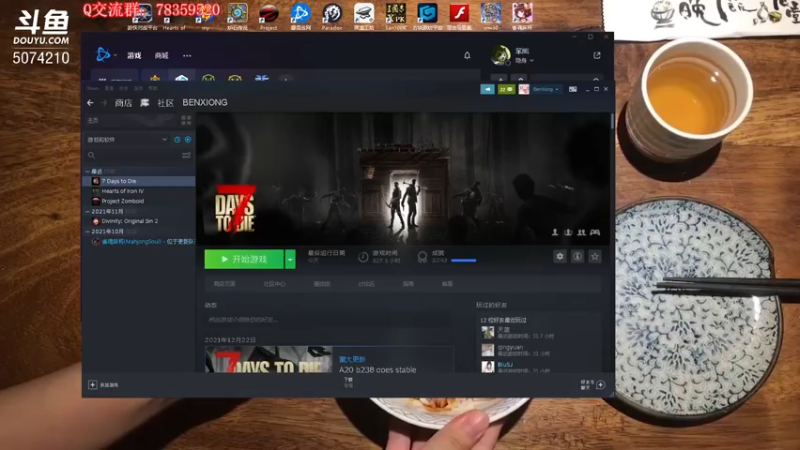Open the game settings gear icon

560,257
